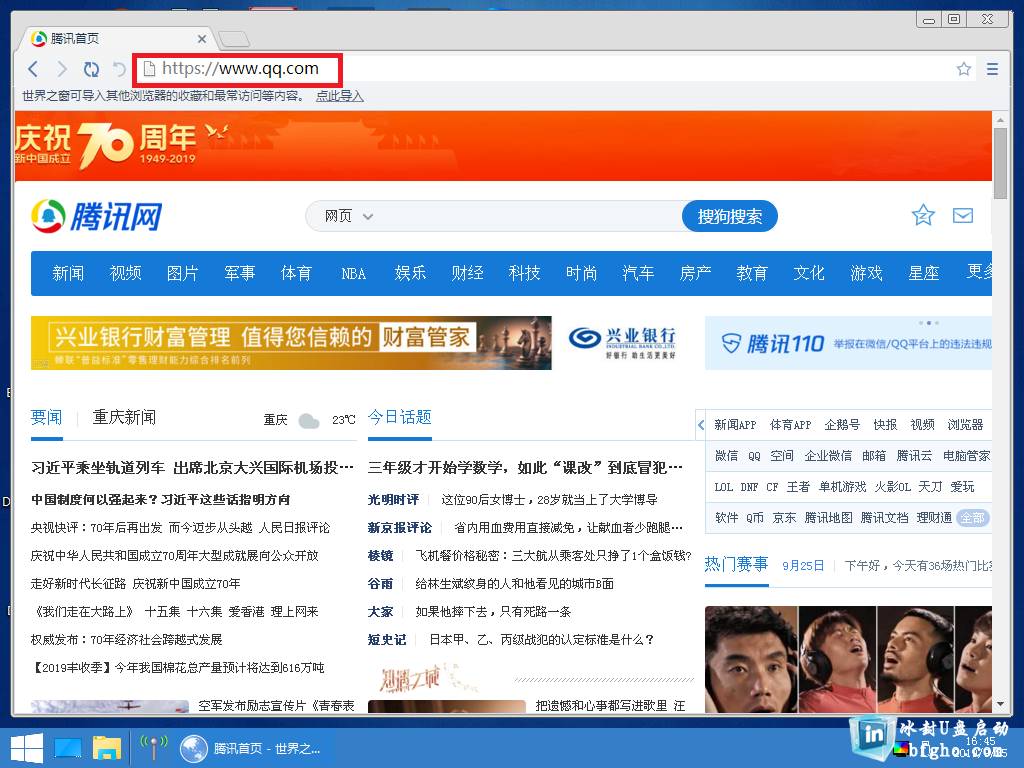The height and width of the screenshot is (768, 1024).
Task: Go back with the browser back arrow
Action: tap(33, 69)
